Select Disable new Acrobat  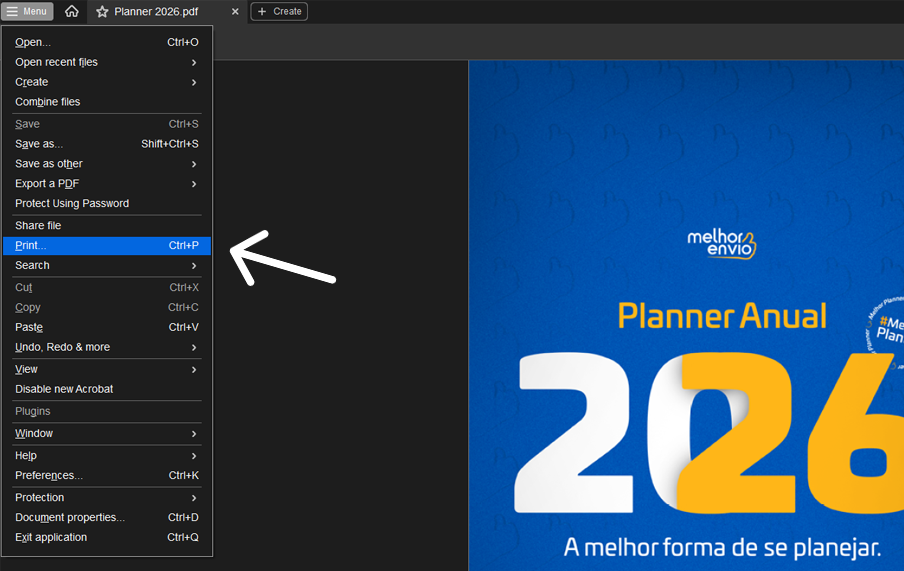click(107, 389)
